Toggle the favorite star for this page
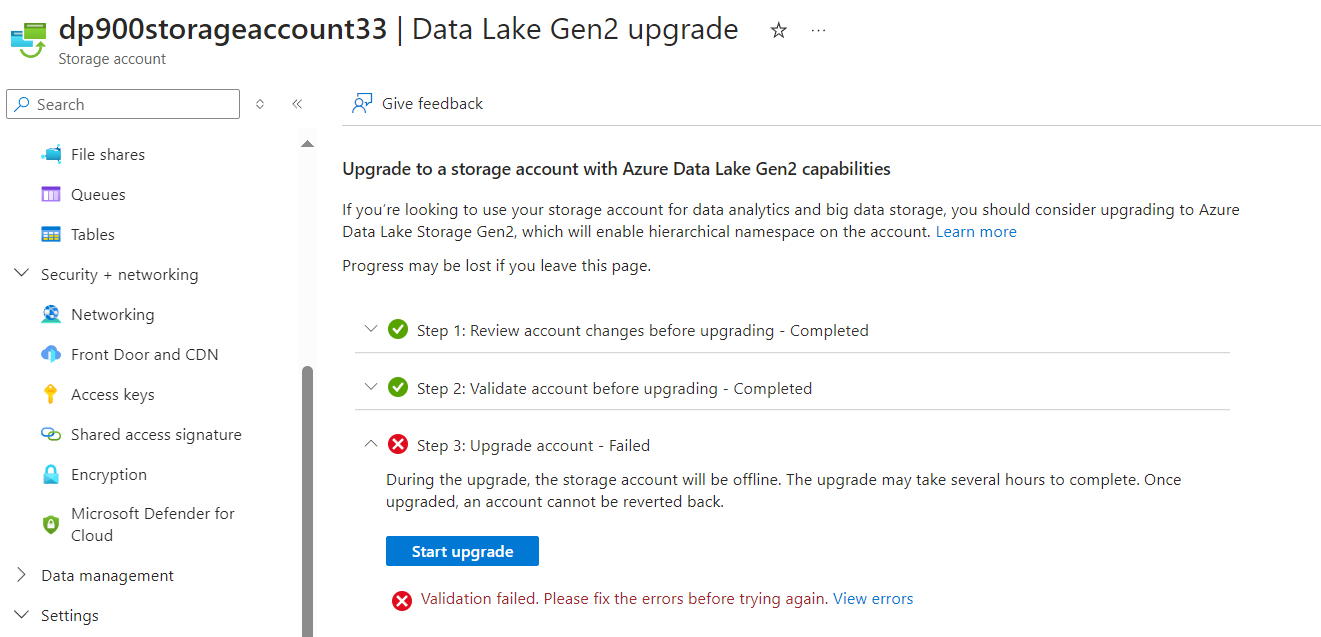The height and width of the screenshot is (637, 1321). click(777, 29)
